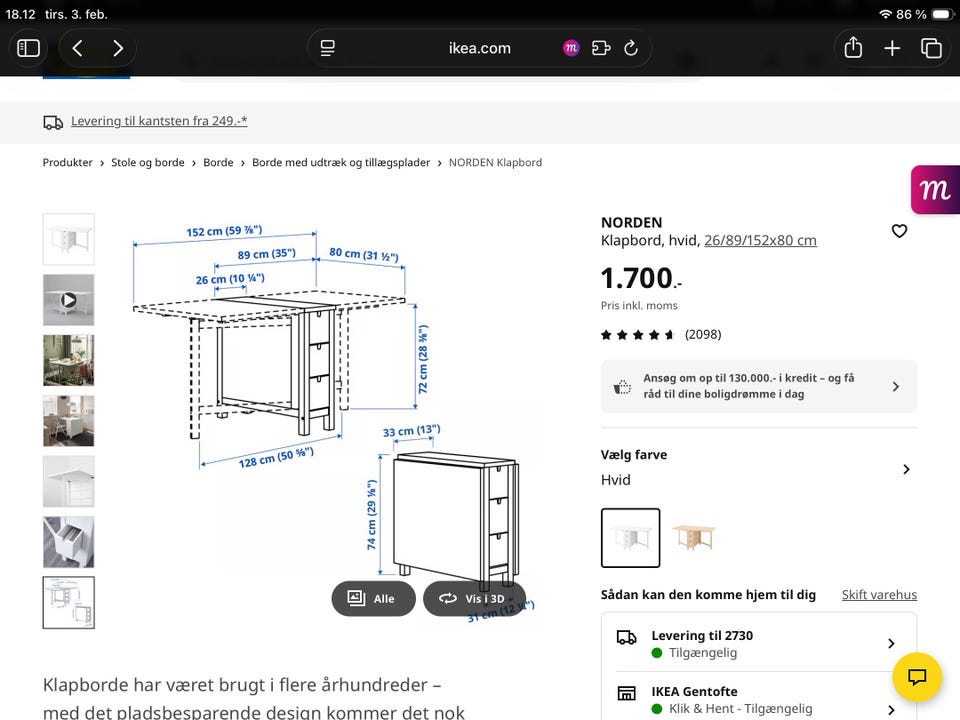Viewport: 960px width, 720px height.
Task: Open the chat bubble button
Action: 916,677
